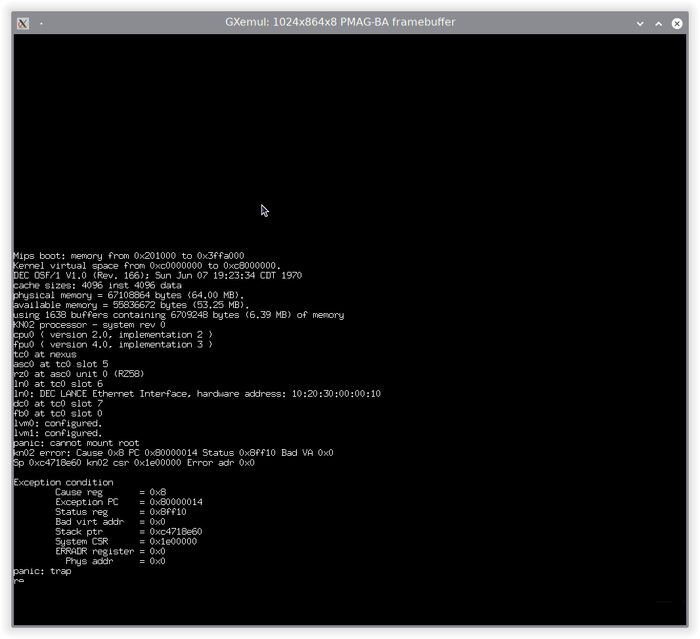Click 'panic: cannot mount root' line

[x=76, y=443]
